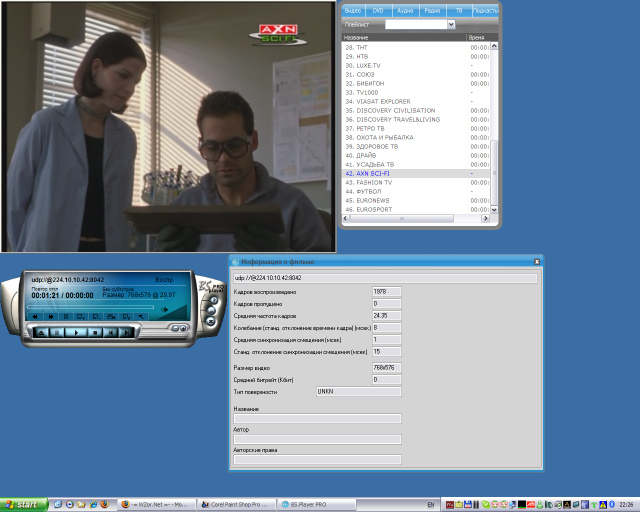
Task: Open the Плейлист dropdown list
Action: [x=451, y=24]
